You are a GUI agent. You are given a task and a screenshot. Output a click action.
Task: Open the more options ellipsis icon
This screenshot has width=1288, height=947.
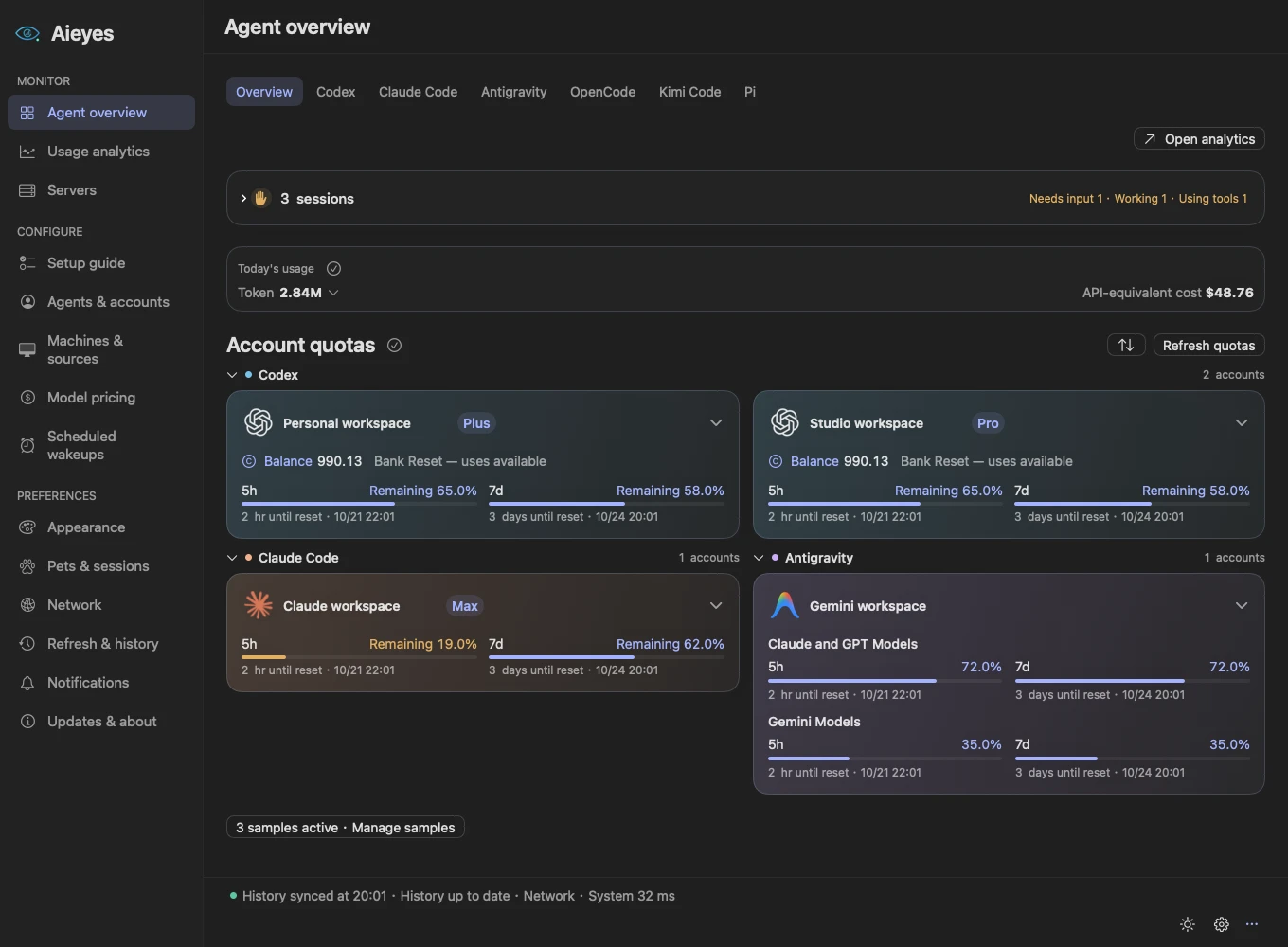pyautogui.click(x=1252, y=924)
